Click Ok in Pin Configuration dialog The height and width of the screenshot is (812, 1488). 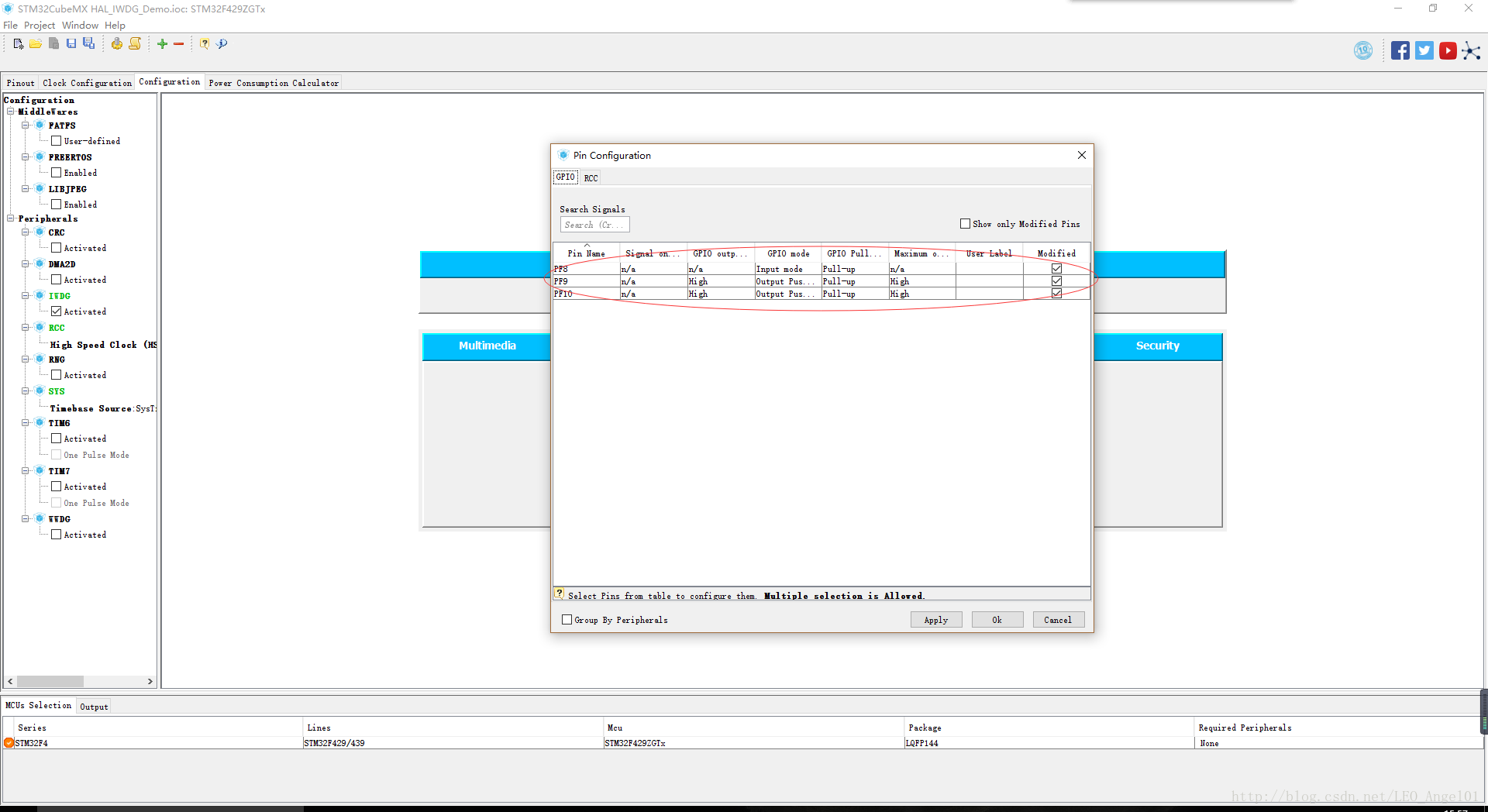(997, 620)
